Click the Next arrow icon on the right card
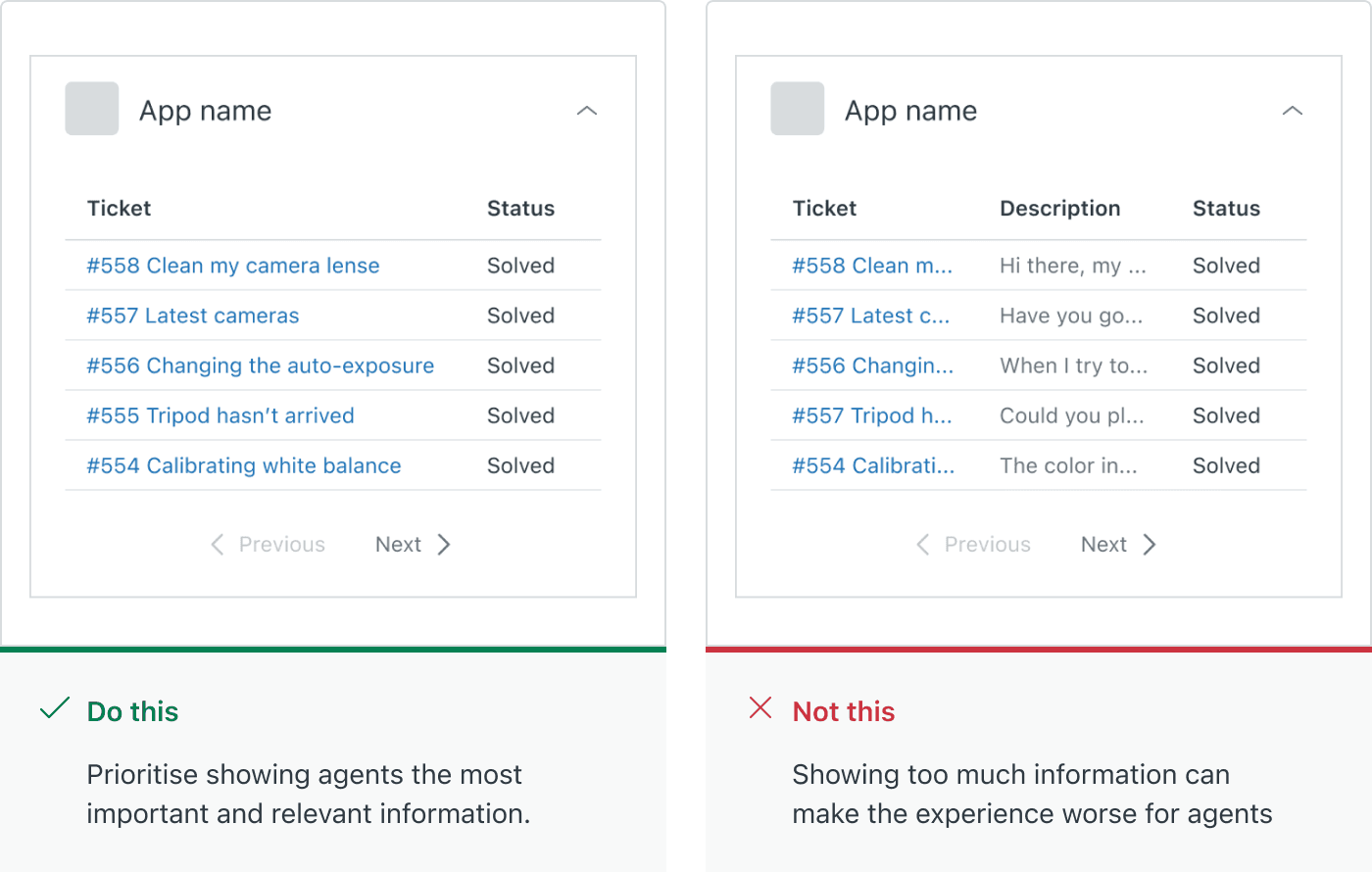Viewport: 1372px width, 872px height. pyautogui.click(x=1150, y=544)
